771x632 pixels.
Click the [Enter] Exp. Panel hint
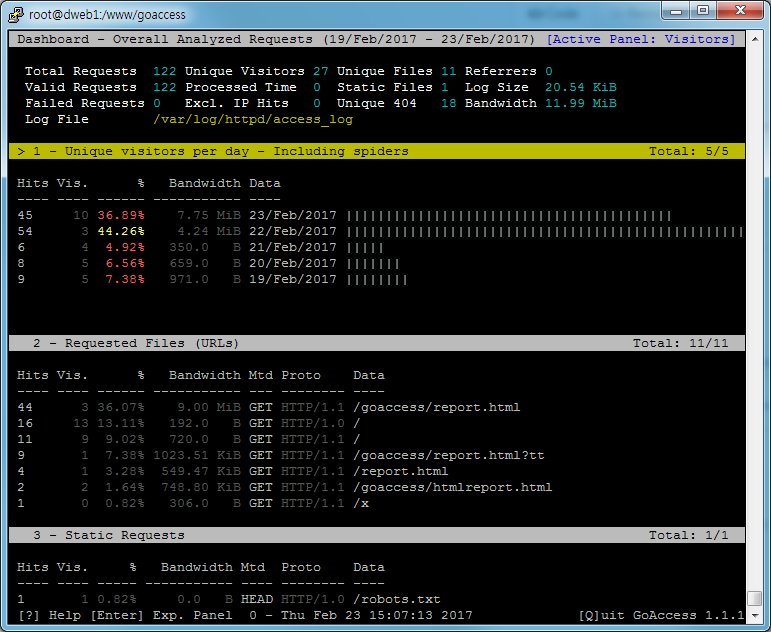(161, 615)
